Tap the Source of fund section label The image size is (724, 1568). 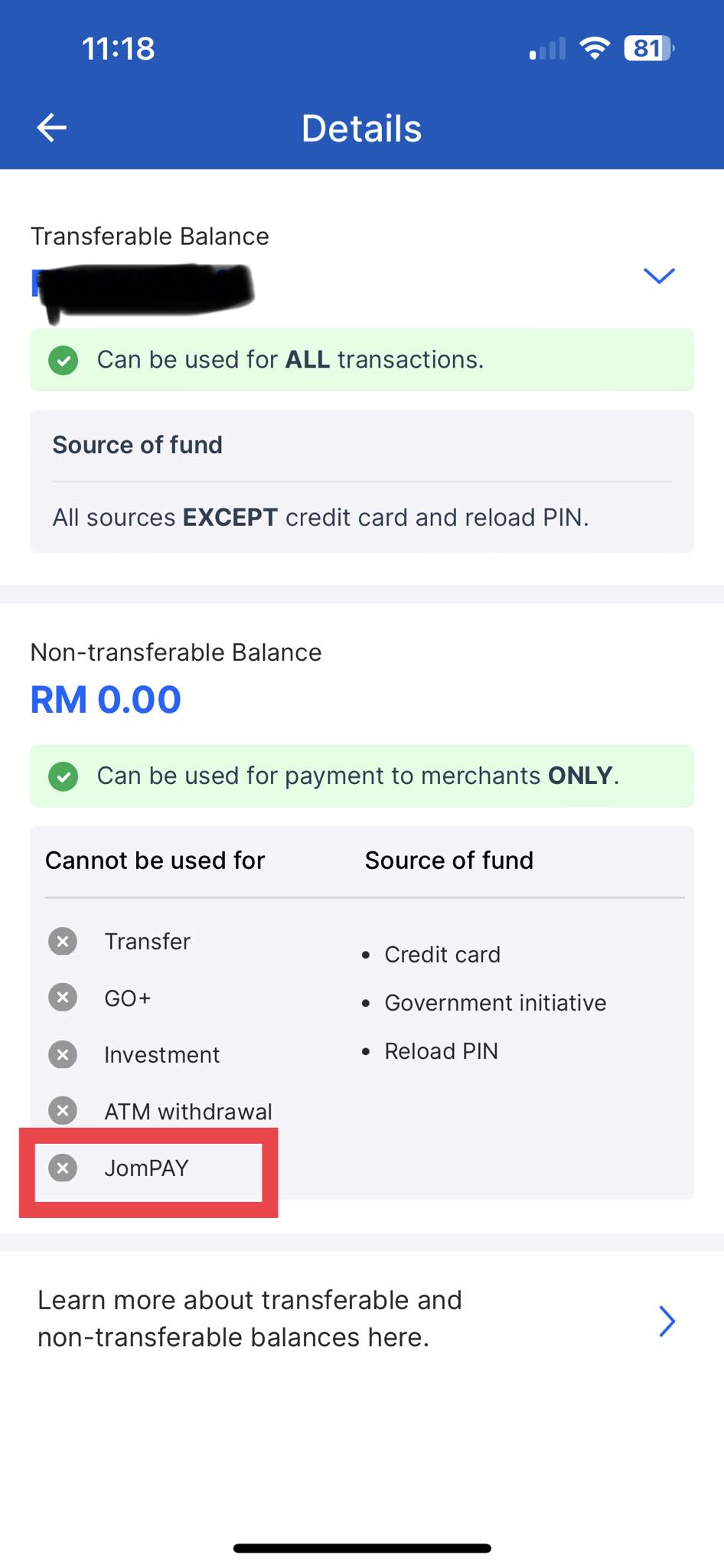point(137,445)
